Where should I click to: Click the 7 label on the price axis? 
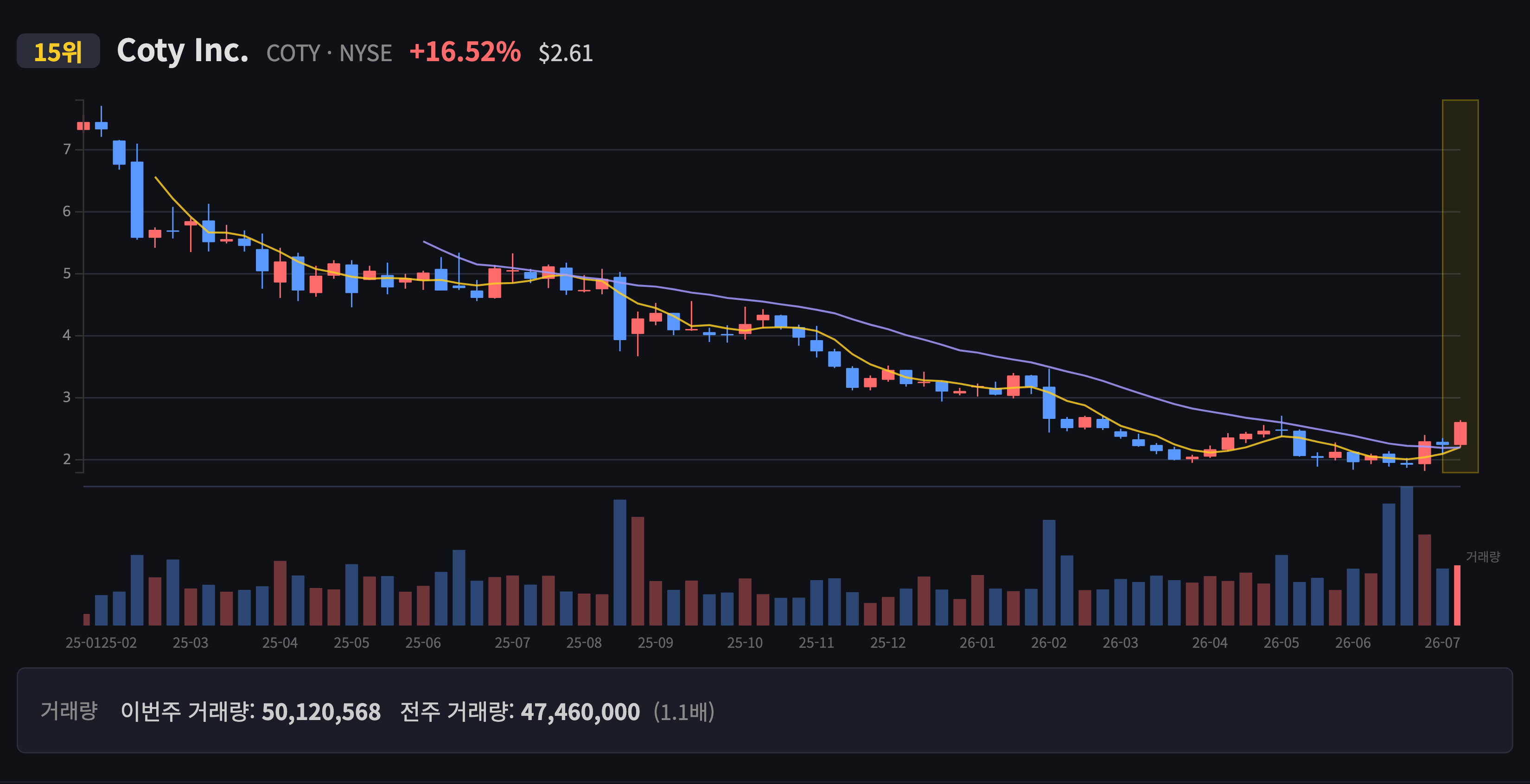[x=67, y=150]
